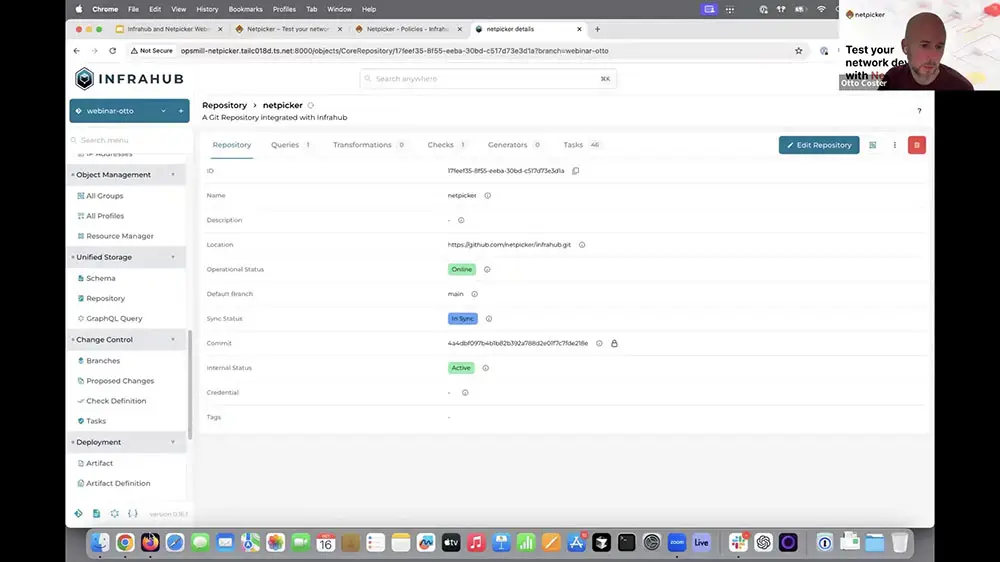
Task: Open info icon in Default Branch row
Action: (x=474, y=294)
